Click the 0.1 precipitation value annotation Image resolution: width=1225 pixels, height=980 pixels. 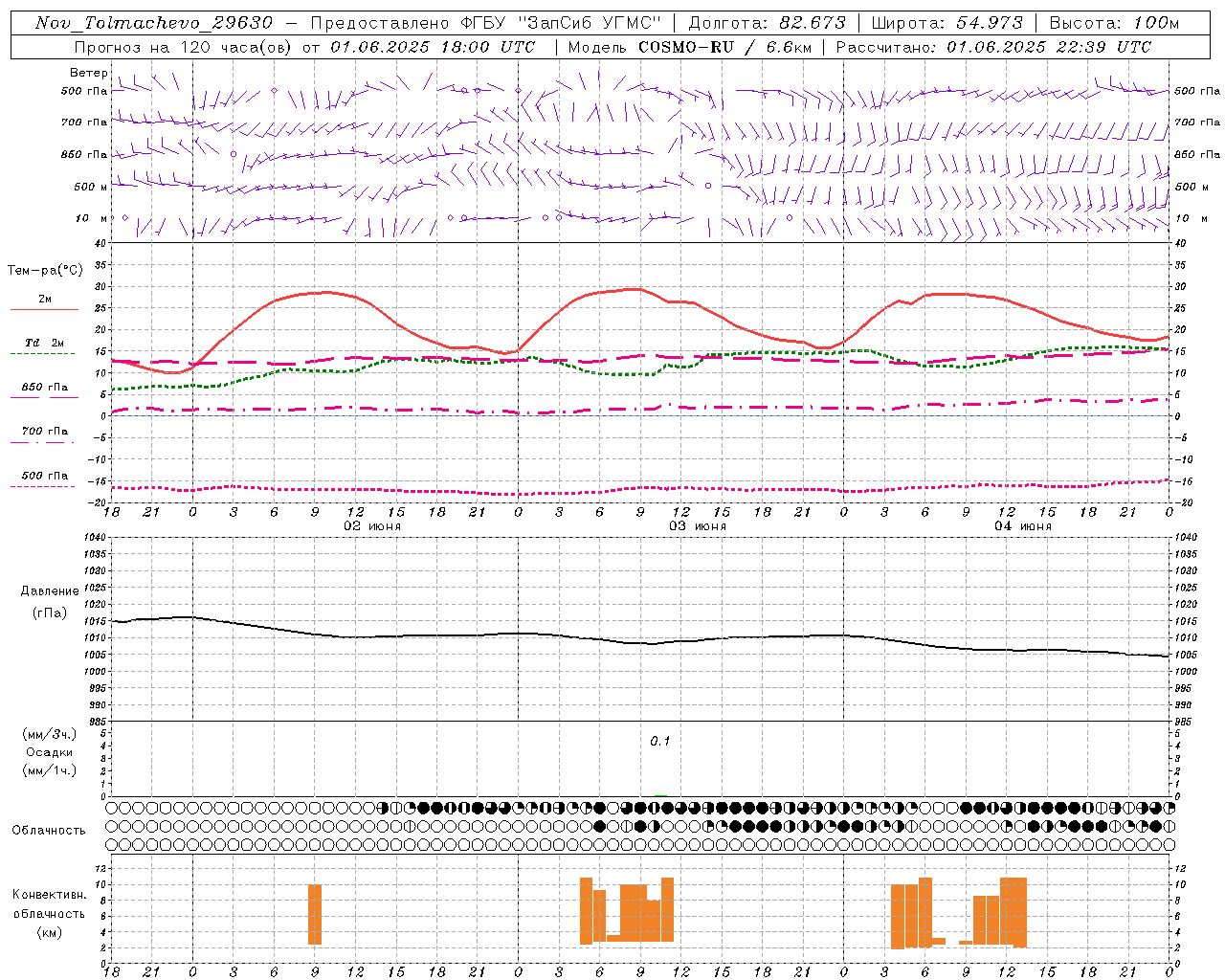point(660,742)
